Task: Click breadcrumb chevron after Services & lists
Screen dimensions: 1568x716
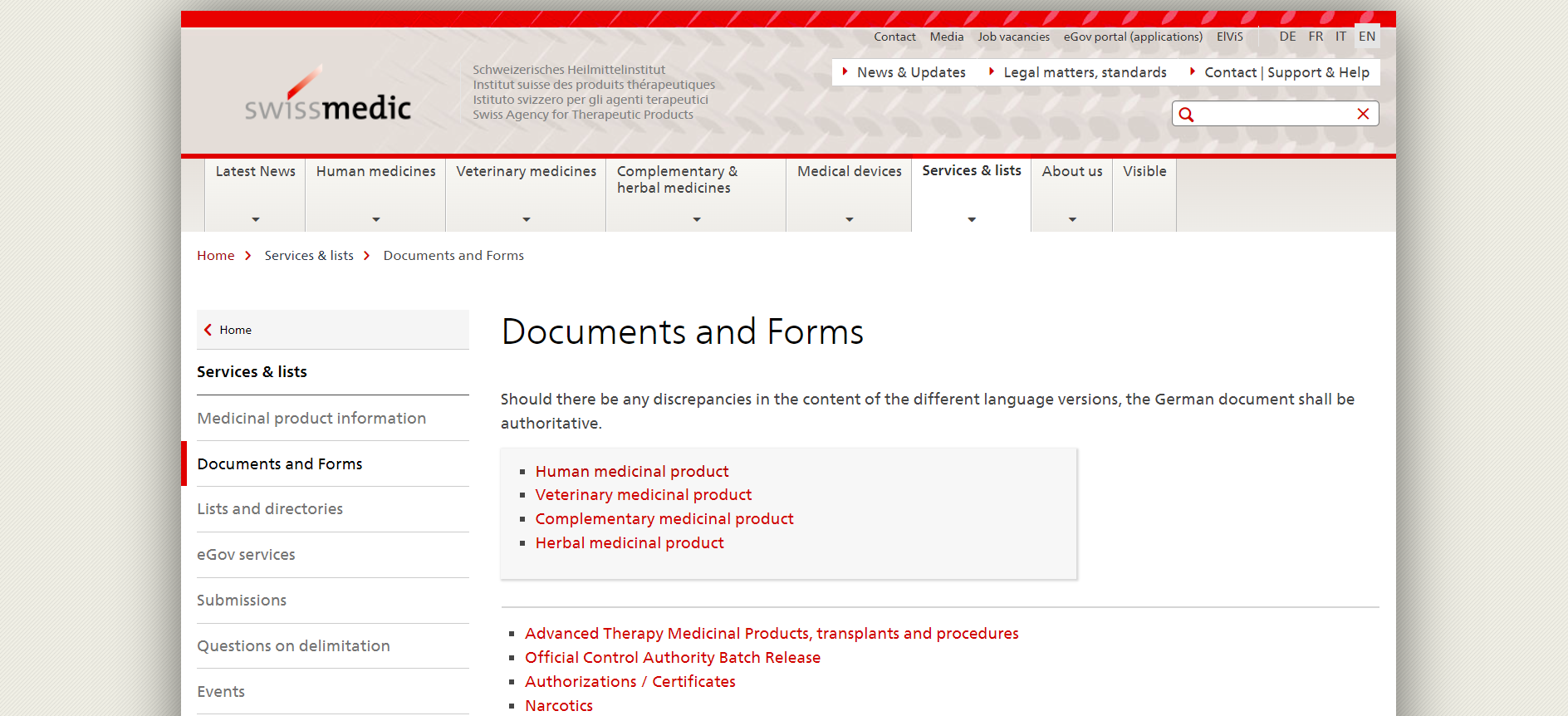Action: coord(366,256)
